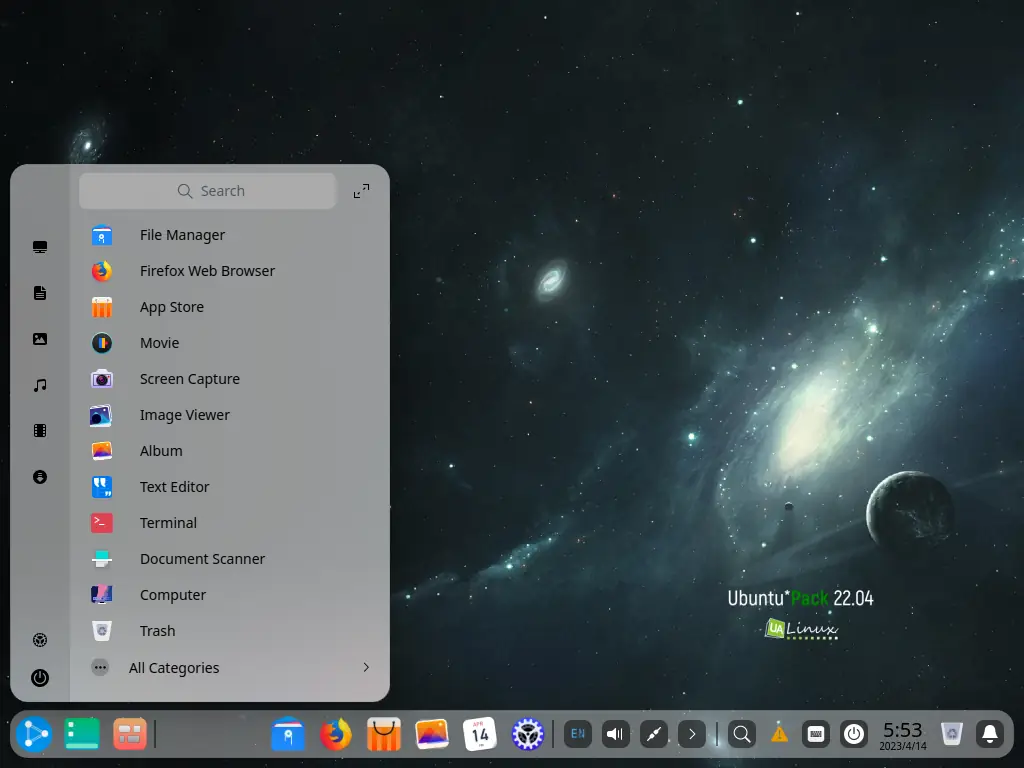
Task: Launch Document Scanner
Action: (x=230, y=559)
